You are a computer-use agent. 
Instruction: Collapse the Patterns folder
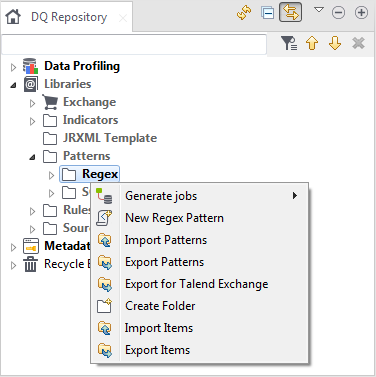[x=32, y=157]
